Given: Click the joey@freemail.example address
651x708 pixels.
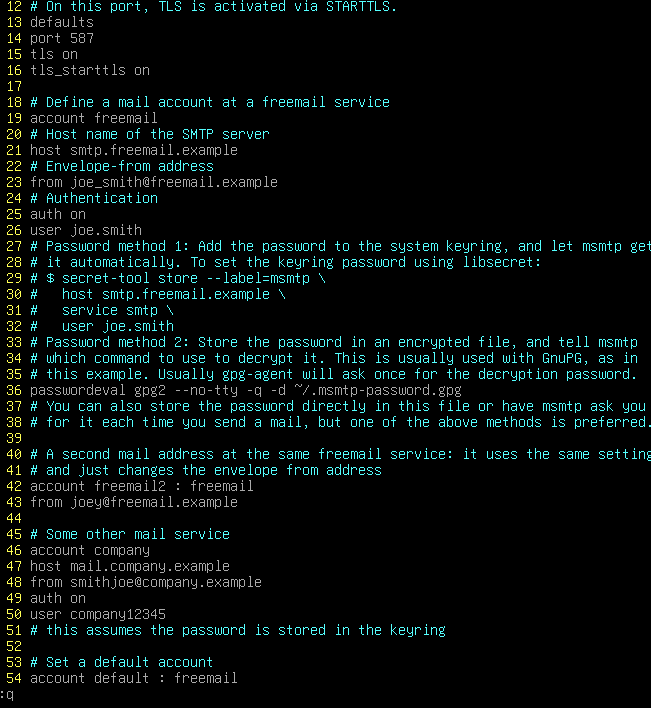Looking at the screenshot, I should point(154,502).
